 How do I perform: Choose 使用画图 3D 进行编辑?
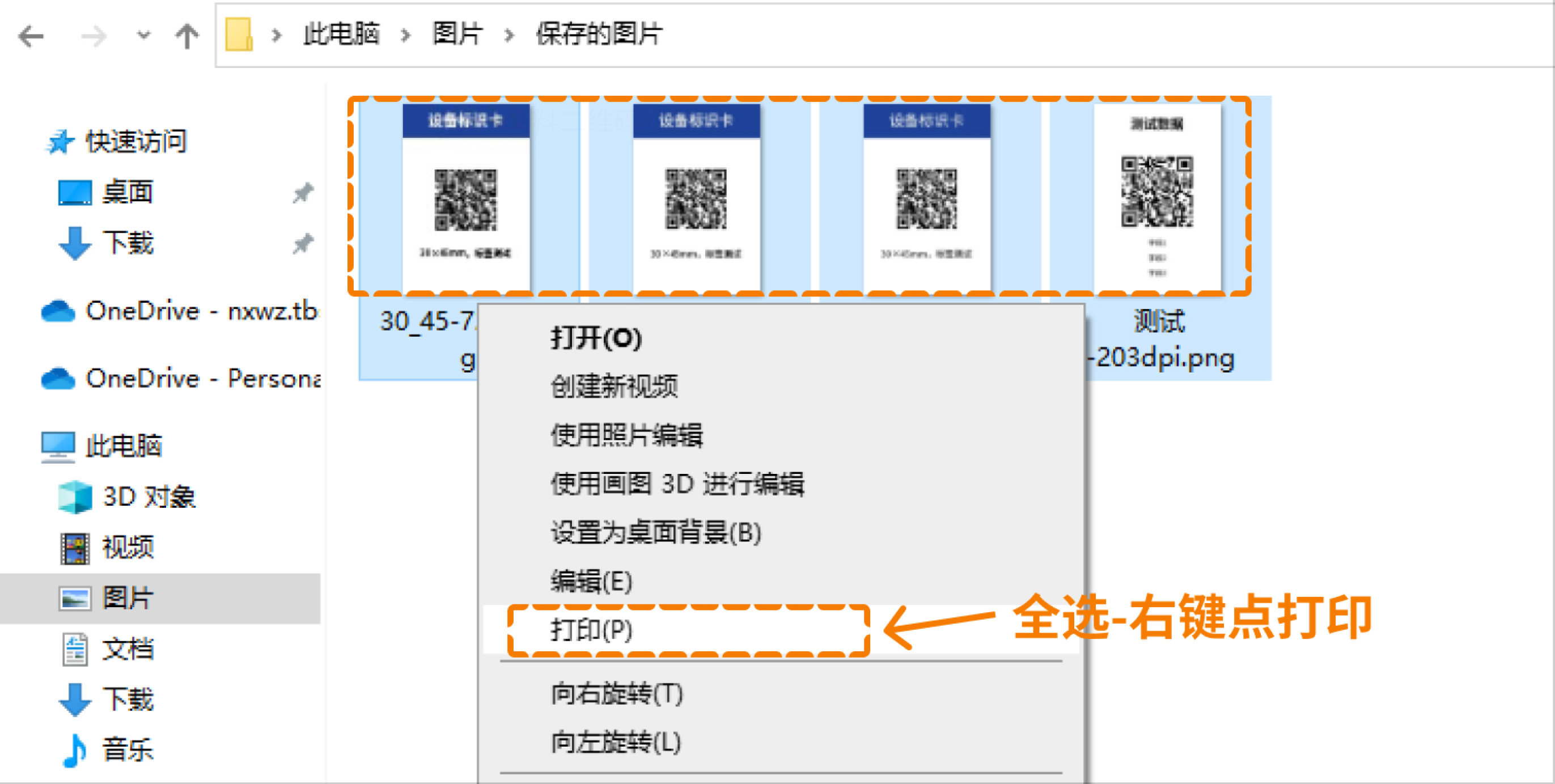tap(677, 484)
